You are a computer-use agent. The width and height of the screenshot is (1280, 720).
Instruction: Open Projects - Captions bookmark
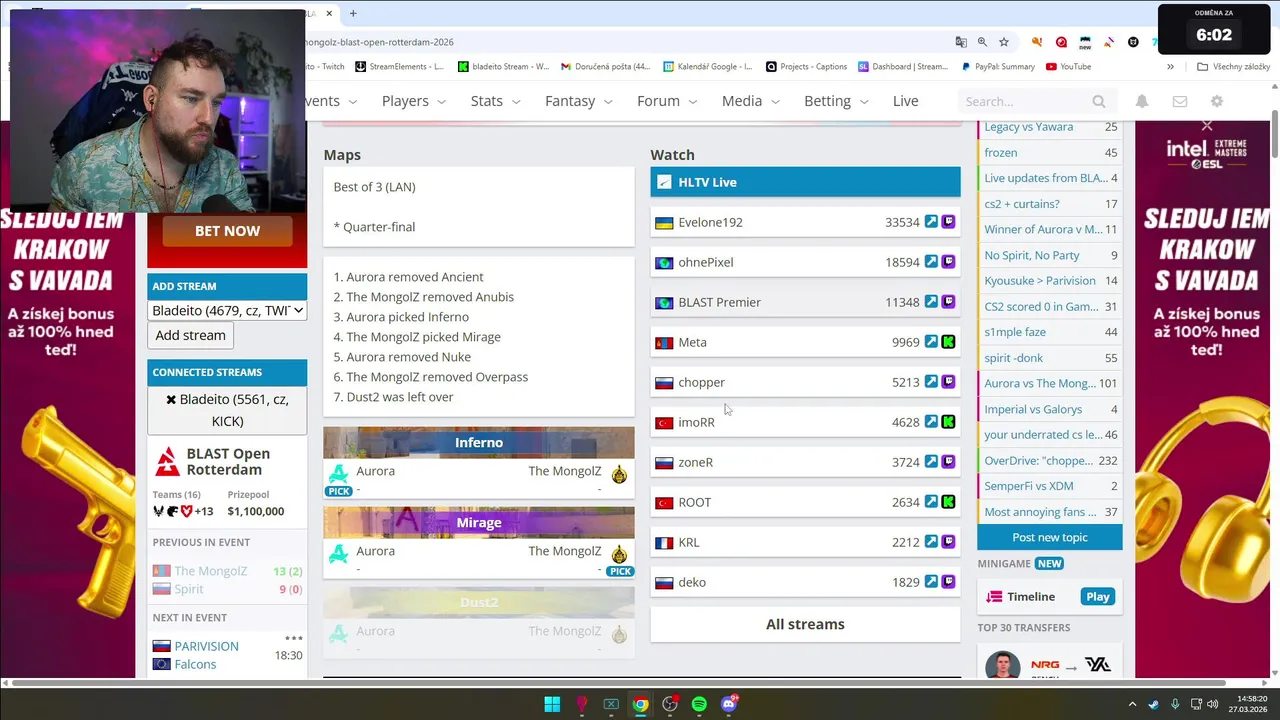pos(806,67)
